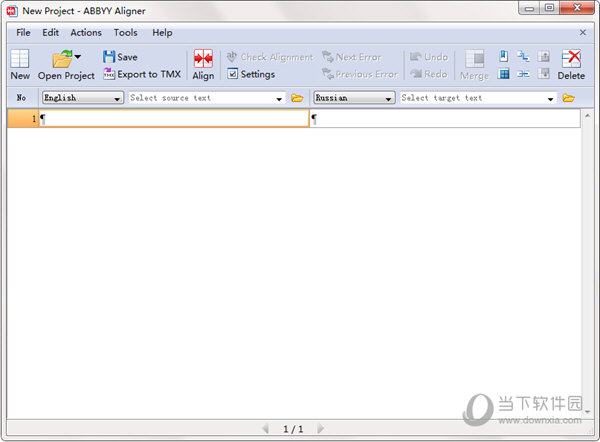Viewport: 600px width, 442px height.
Task: Go to next page arrow
Action: click(321, 429)
